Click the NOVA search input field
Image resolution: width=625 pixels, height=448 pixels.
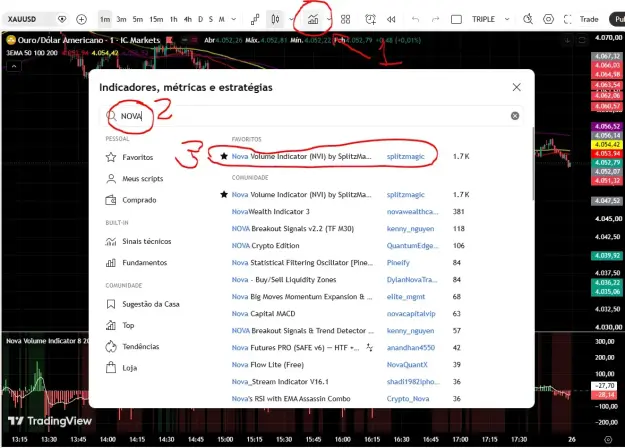311,116
